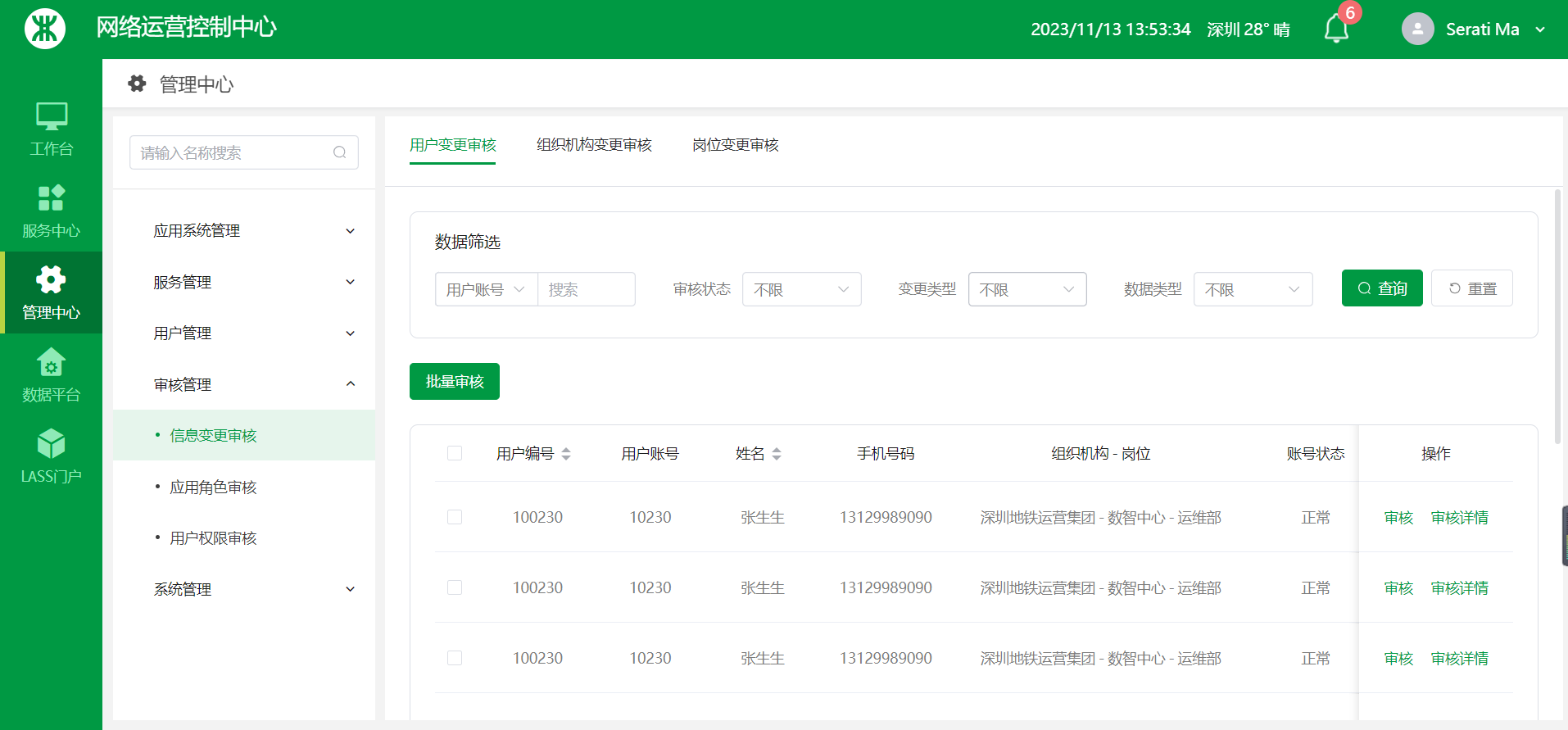Select 信息变更审核 menu item
This screenshot has height=730, width=1568.
tap(244, 435)
